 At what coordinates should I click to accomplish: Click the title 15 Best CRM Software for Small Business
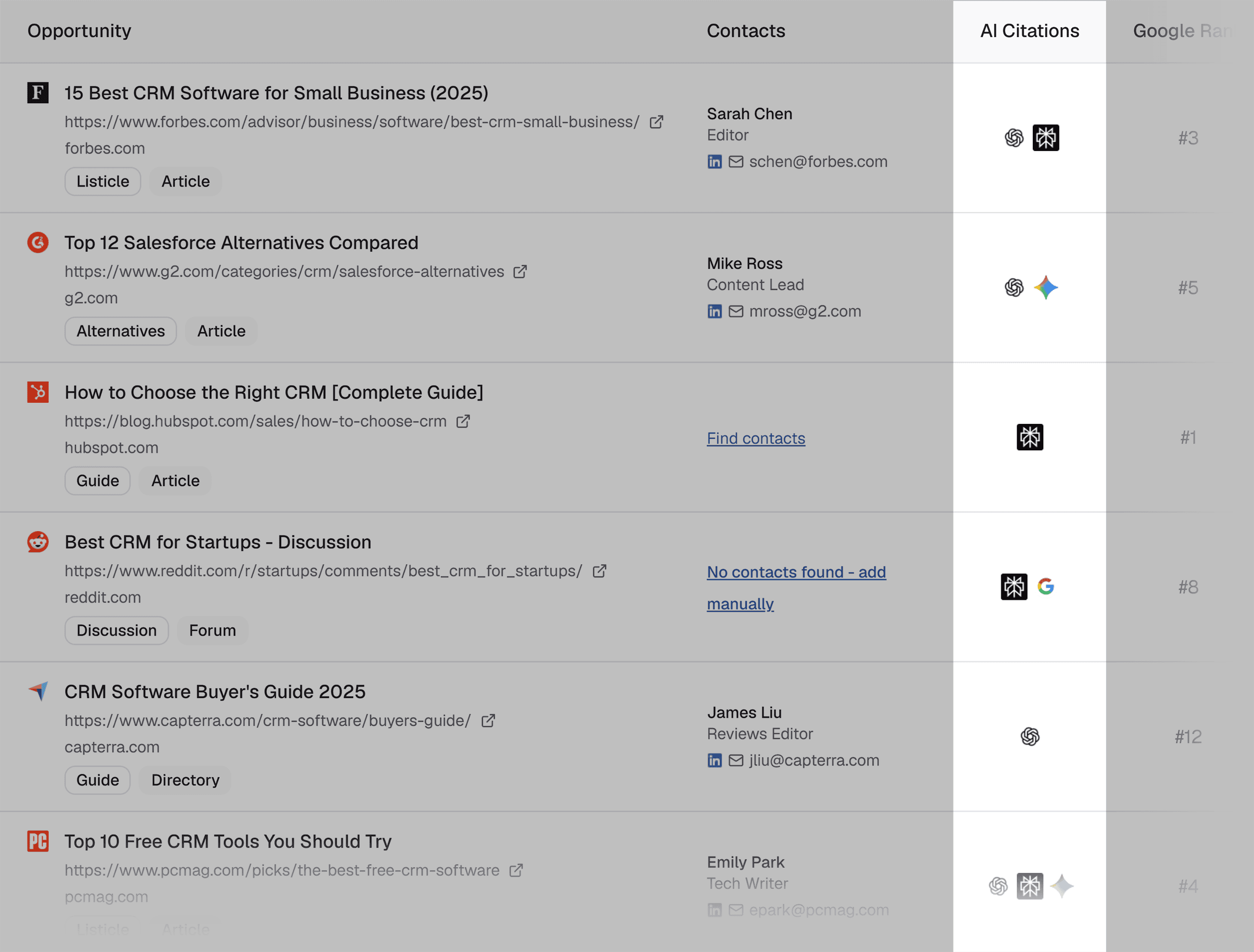(x=276, y=93)
